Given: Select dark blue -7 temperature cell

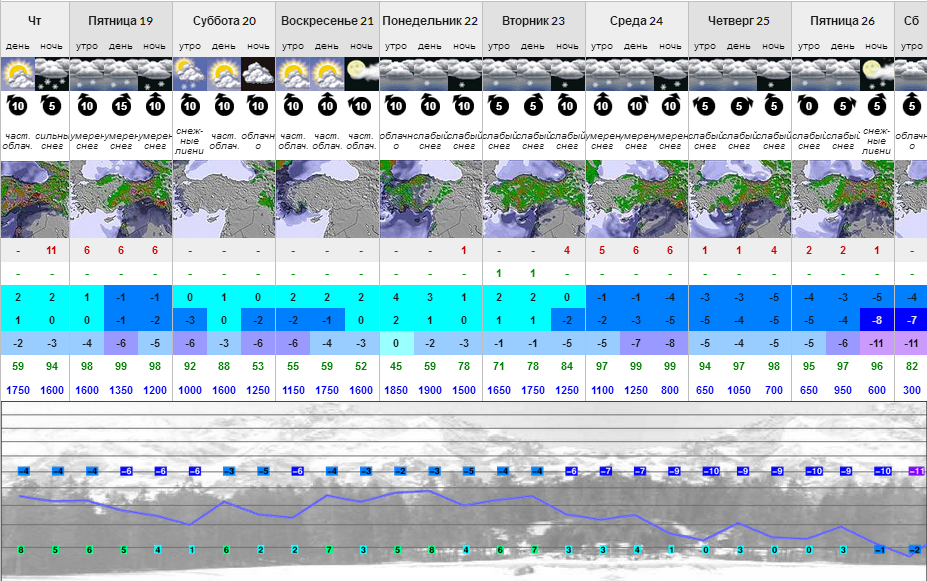Looking at the screenshot, I should (x=912, y=320).
